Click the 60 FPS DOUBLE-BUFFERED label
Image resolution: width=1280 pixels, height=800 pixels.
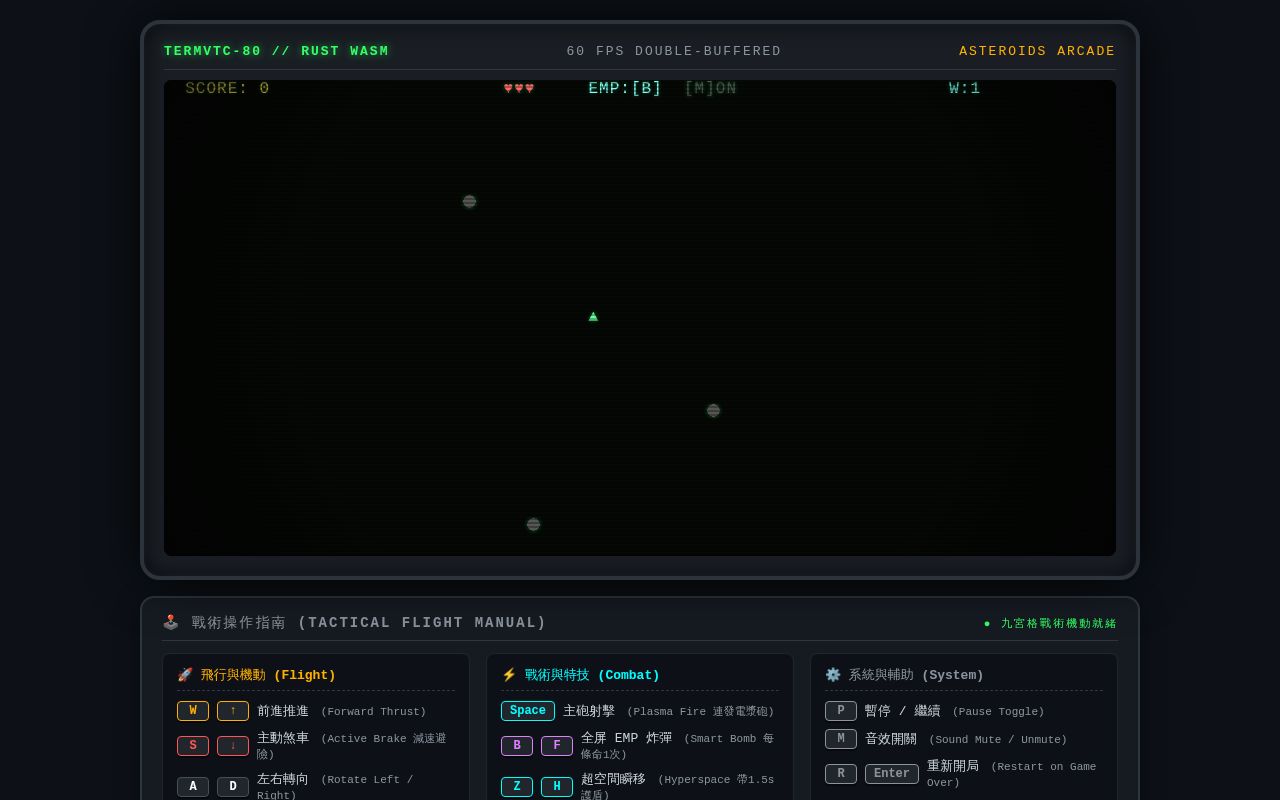coord(674,51)
